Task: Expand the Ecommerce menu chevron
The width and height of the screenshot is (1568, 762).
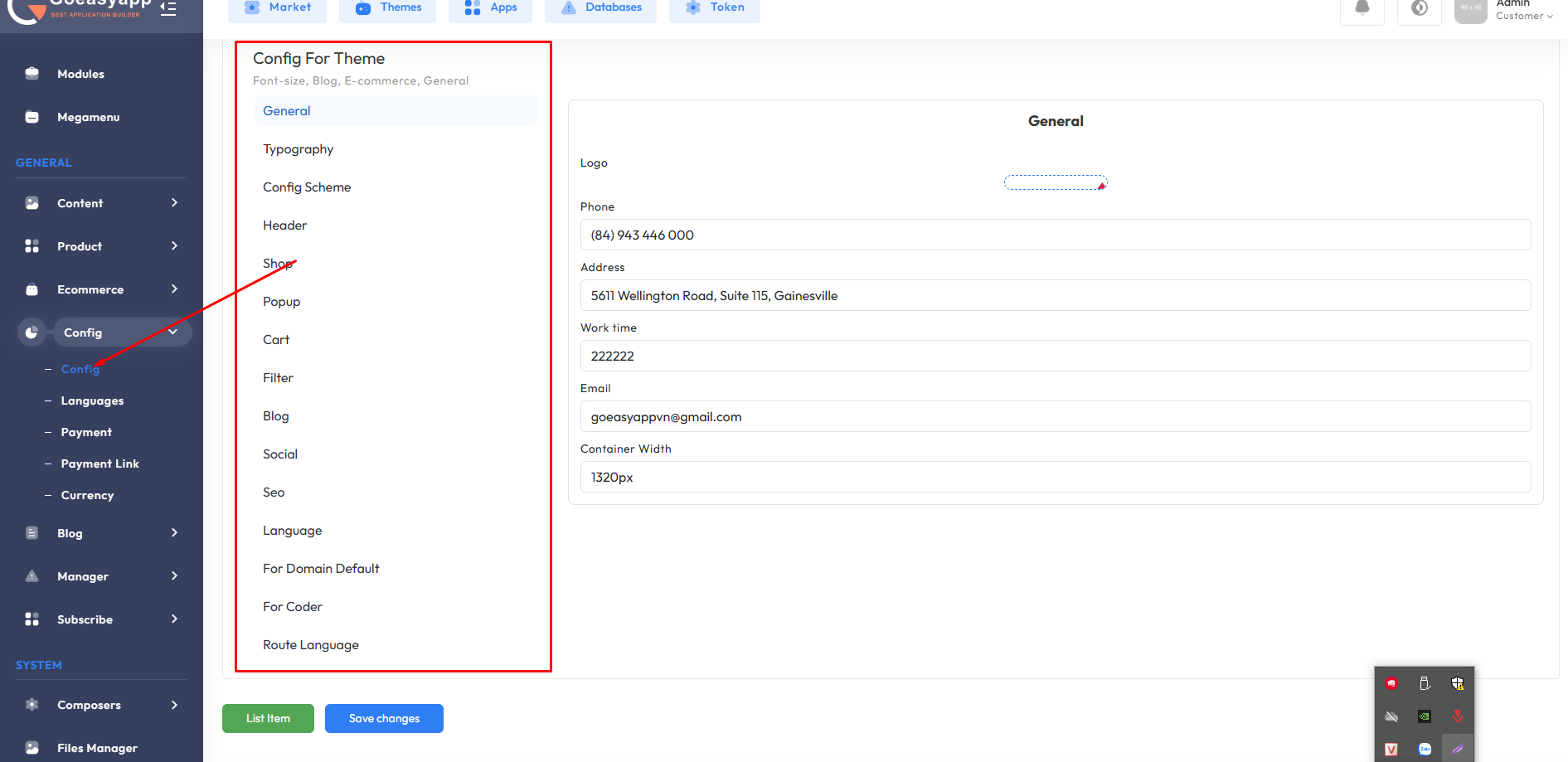Action: click(174, 289)
